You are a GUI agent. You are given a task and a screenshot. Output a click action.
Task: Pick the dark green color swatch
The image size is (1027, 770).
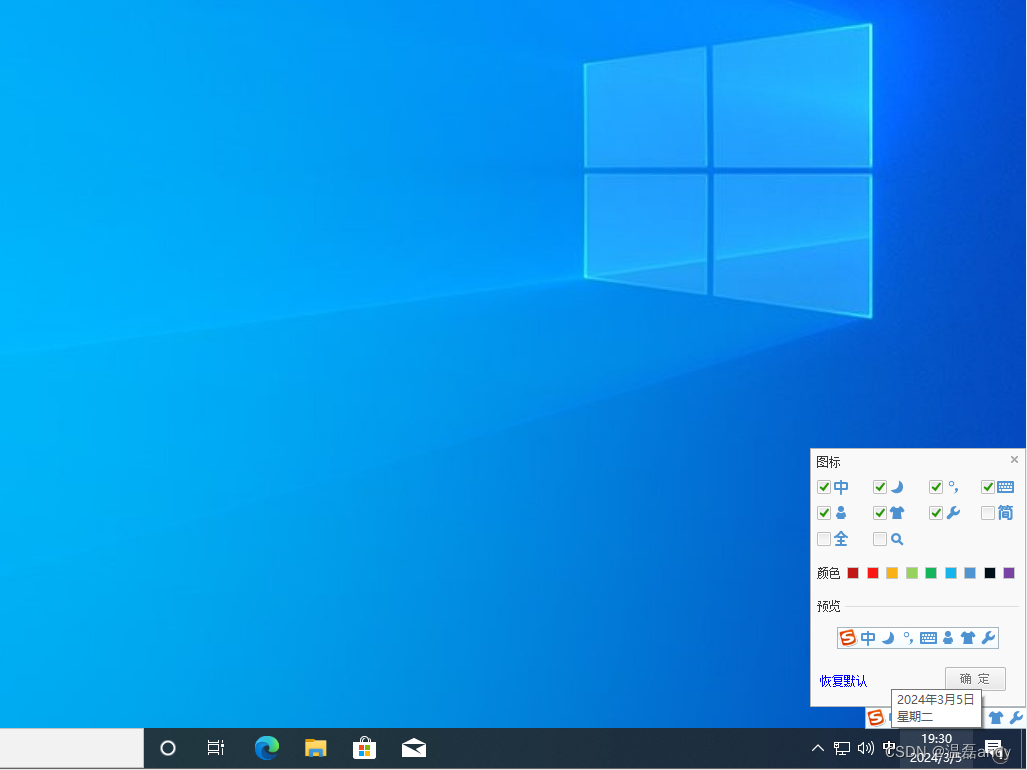click(x=931, y=573)
